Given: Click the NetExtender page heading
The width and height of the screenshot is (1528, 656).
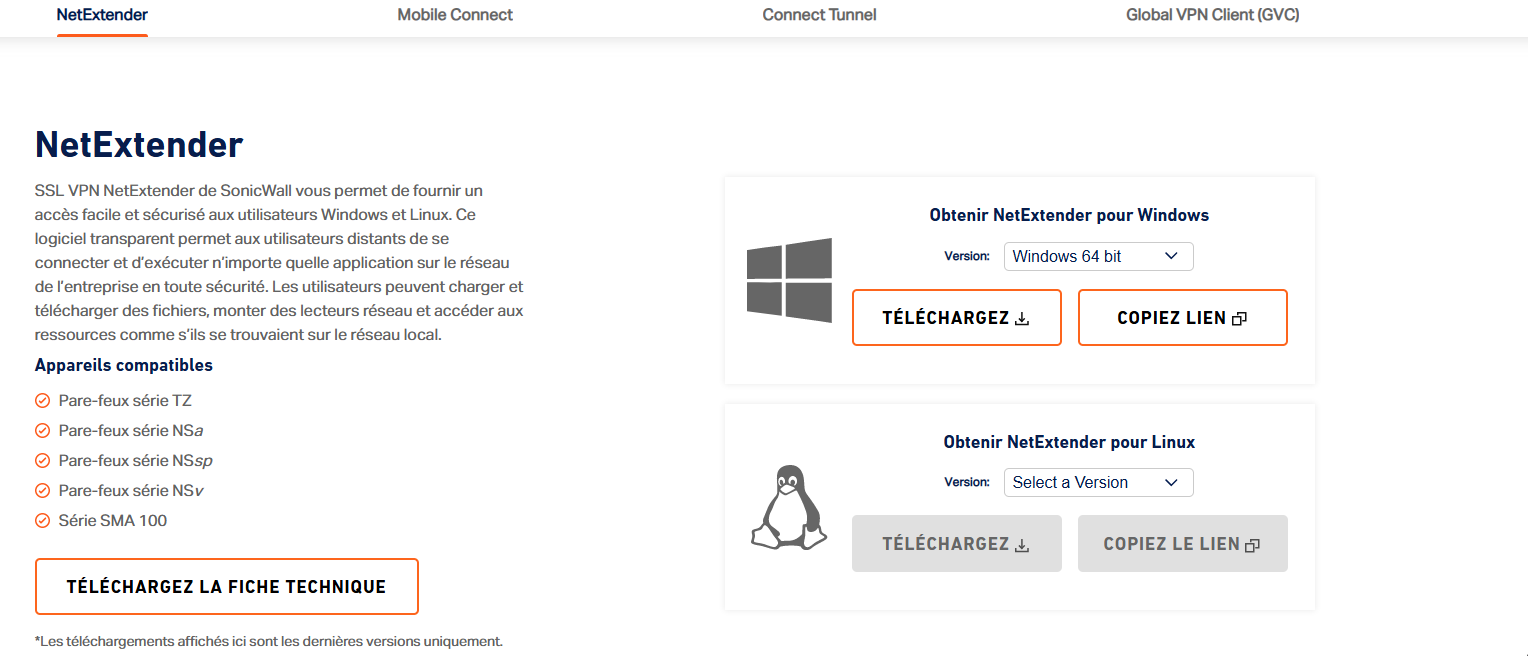Looking at the screenshot, I should pos(139,145).
